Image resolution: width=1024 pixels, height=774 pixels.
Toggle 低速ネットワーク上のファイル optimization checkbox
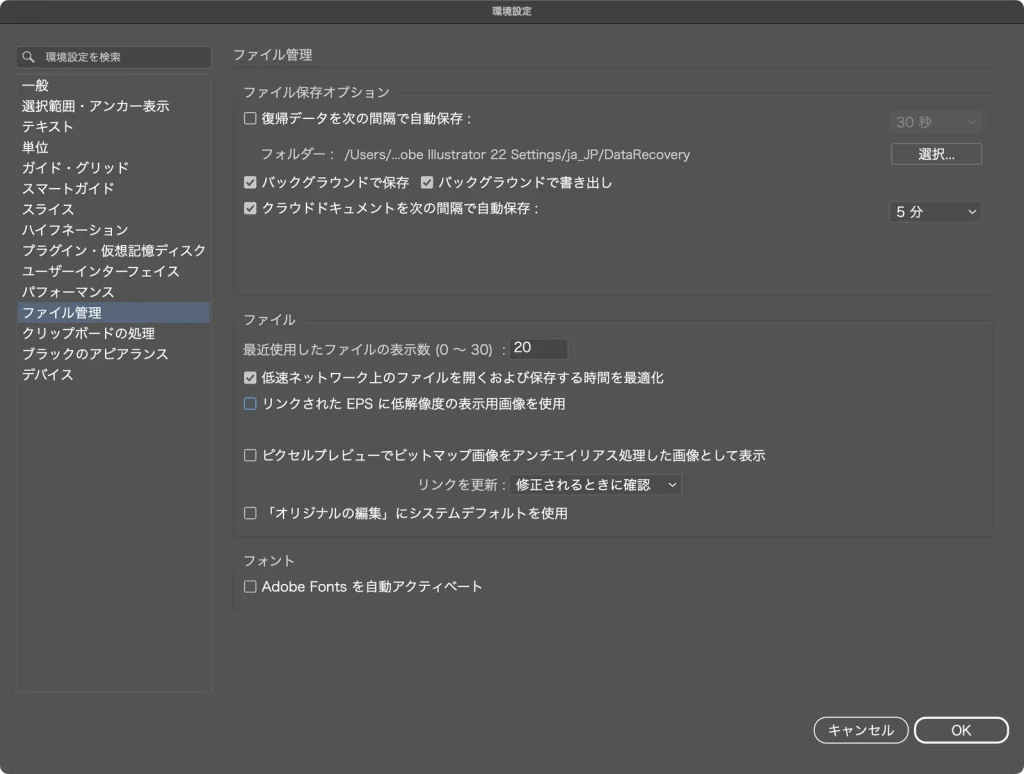click(x=250, y=378)
